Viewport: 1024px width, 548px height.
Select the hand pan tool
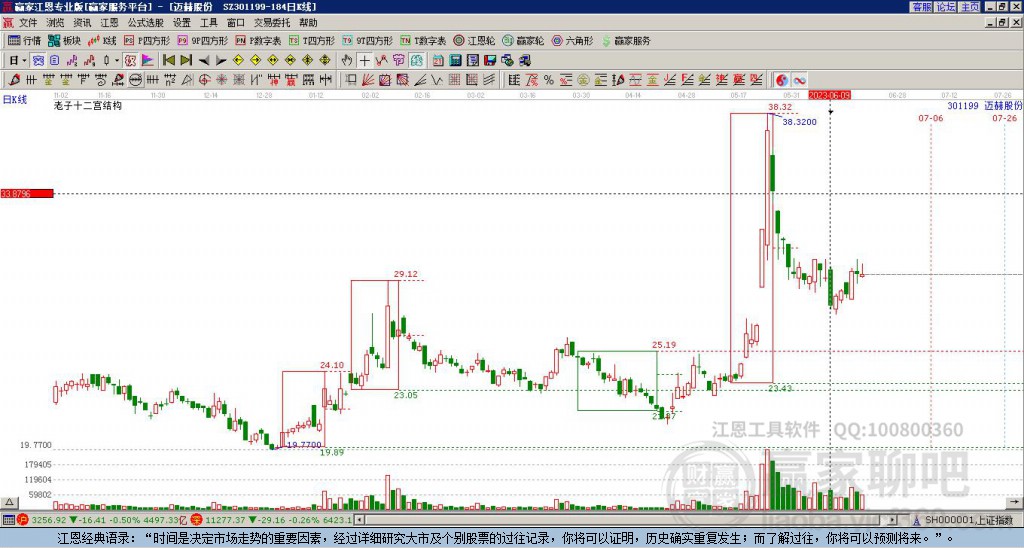[347, 61]
